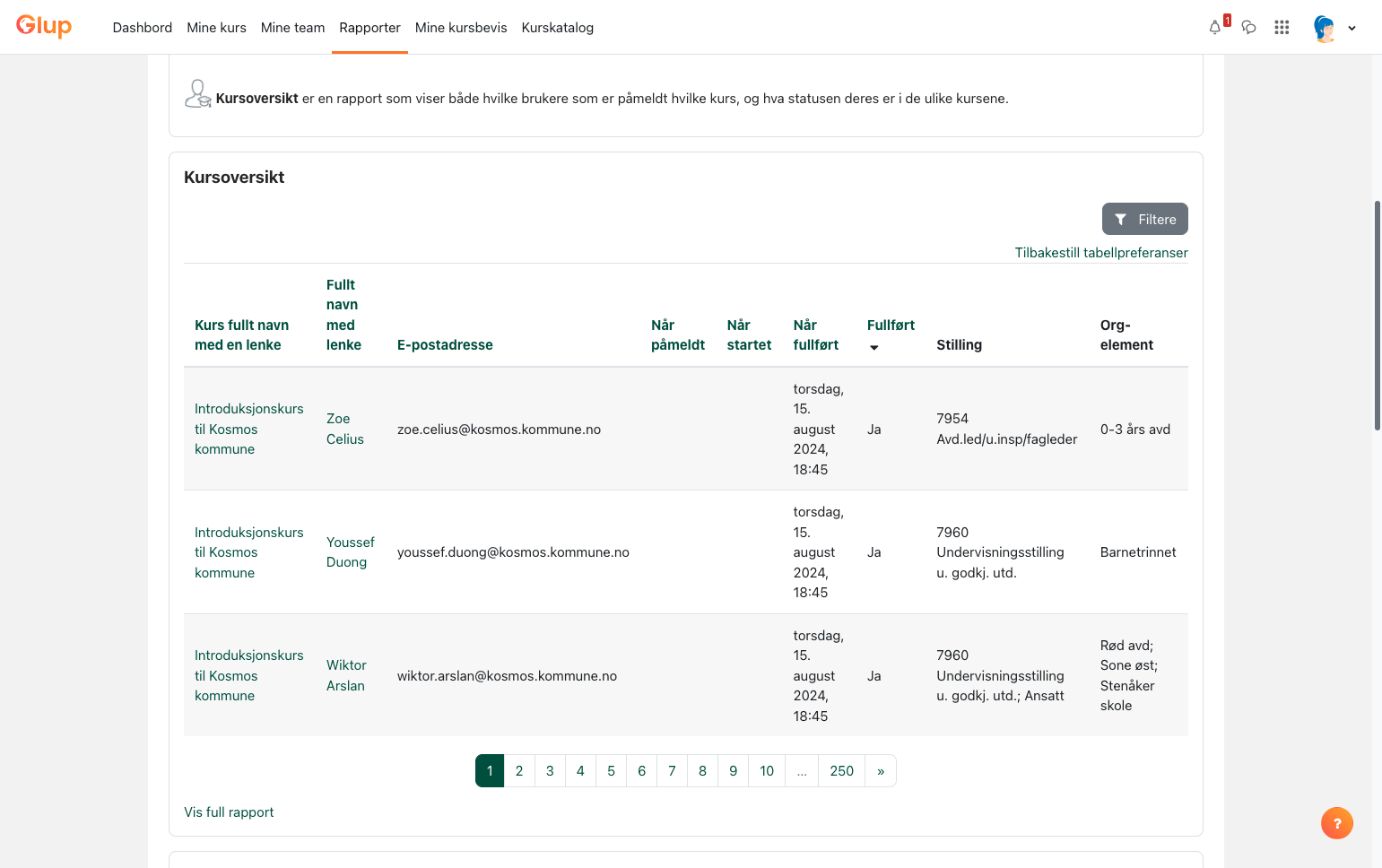1382x868 pixels.
Task: Open Mine kurs in navigation
Action: click(216, 28)
